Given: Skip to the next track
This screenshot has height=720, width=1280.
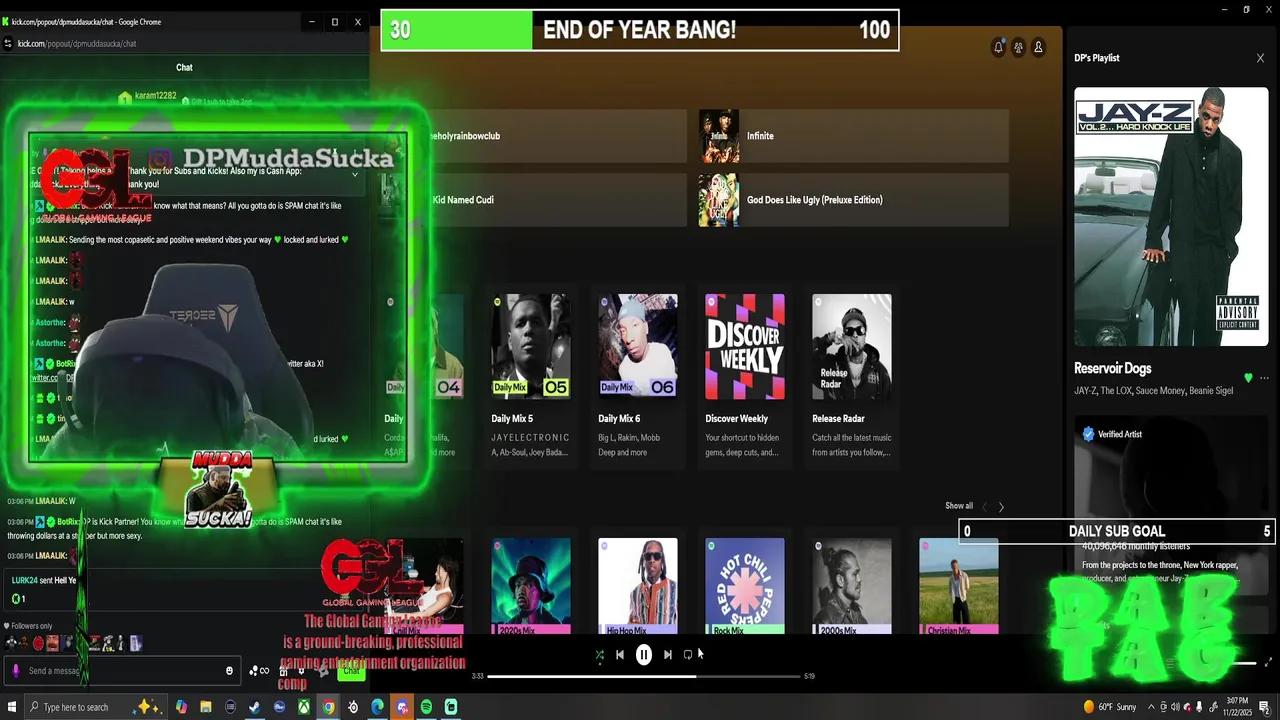Looking at the screenshot, I should [668, 655].
